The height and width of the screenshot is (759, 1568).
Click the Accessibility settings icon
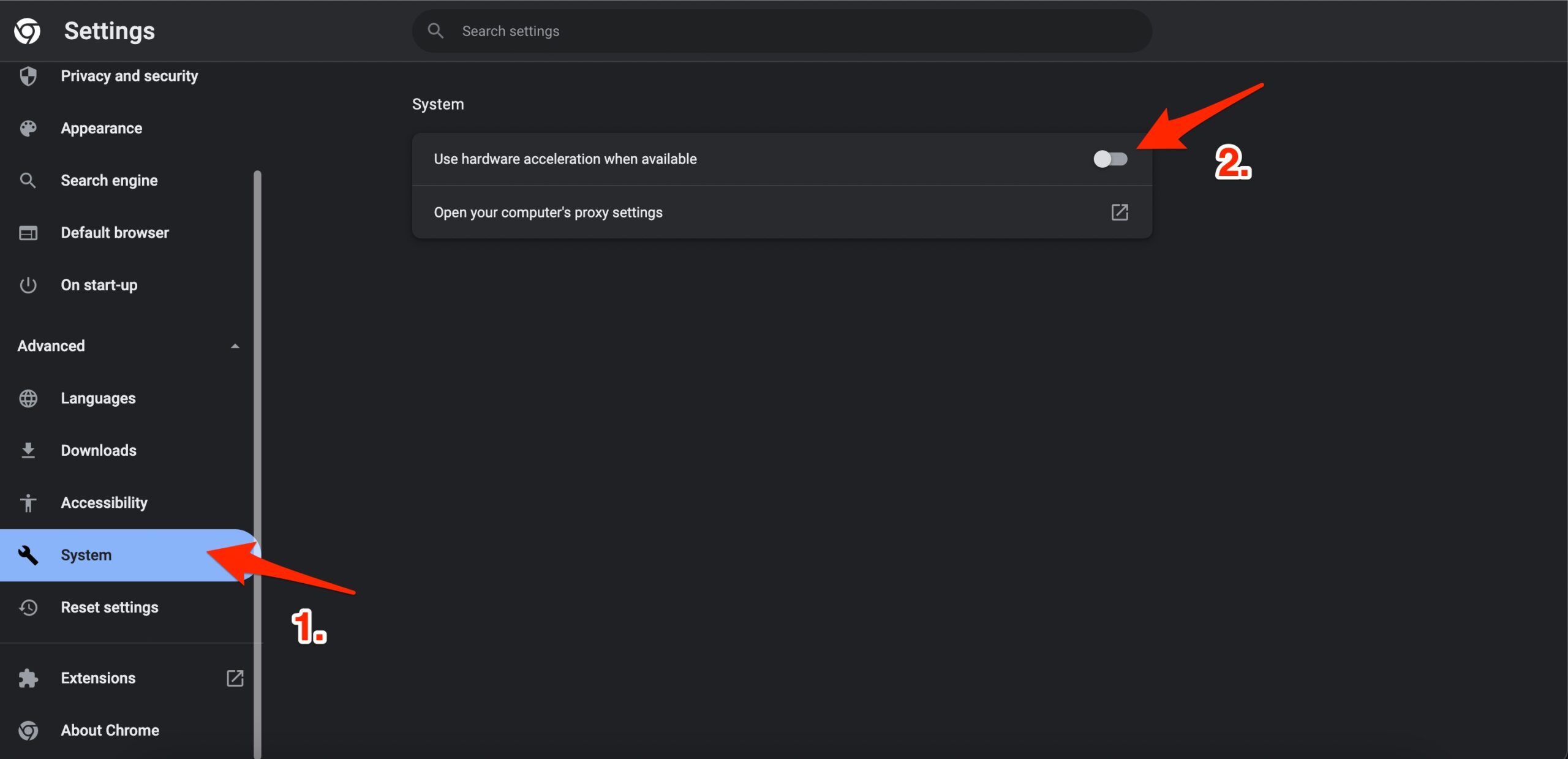[x=28, y=502]
